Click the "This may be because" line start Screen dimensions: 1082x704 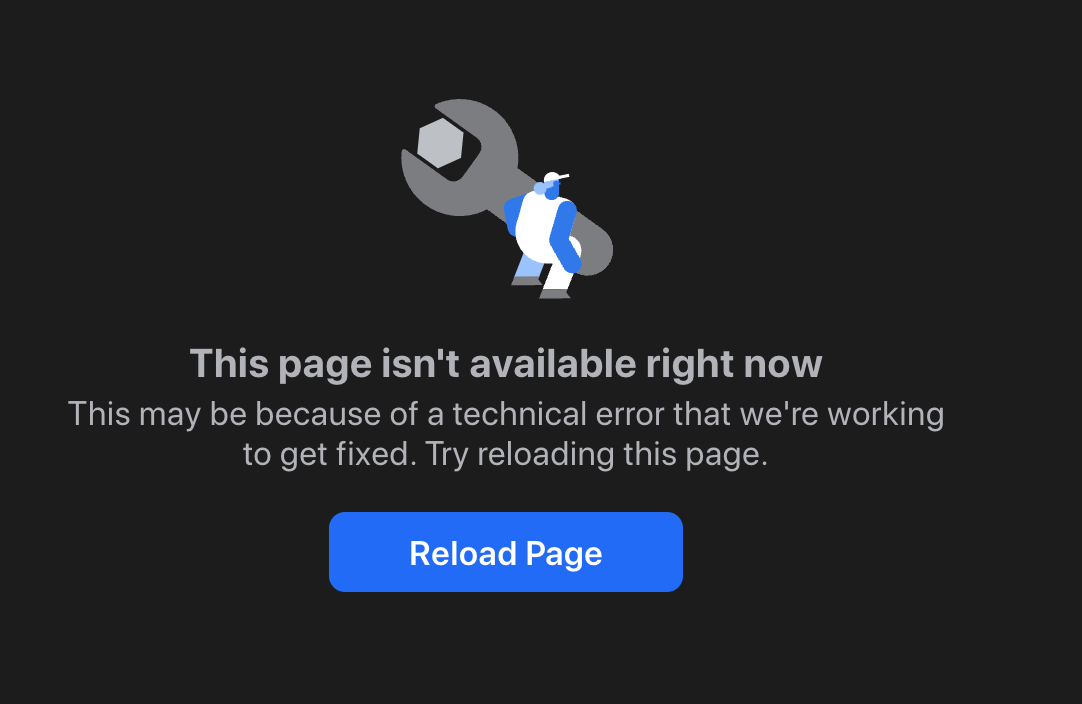tap(226, 414)
